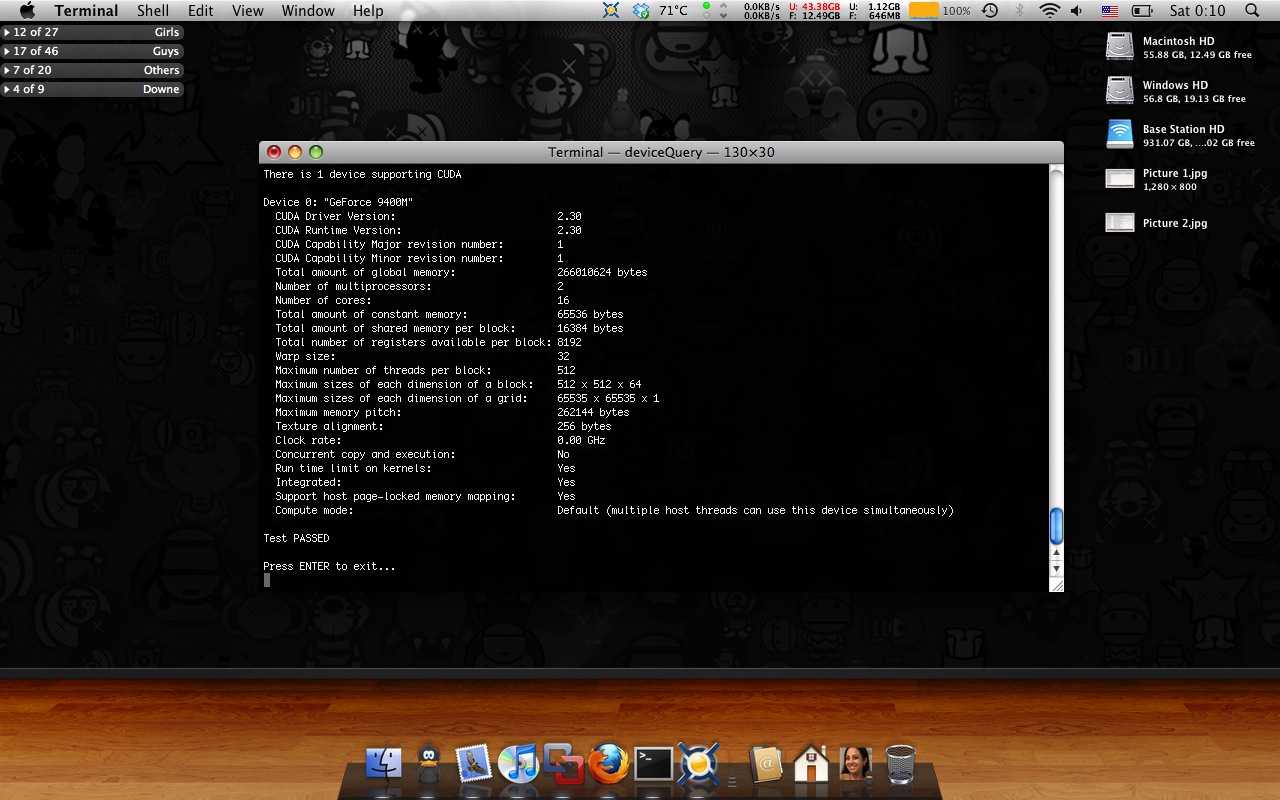The height and width of the screenshot is (800, 1280).
Task: Open Spotlight search magnifier
Action: [1252, 11]
